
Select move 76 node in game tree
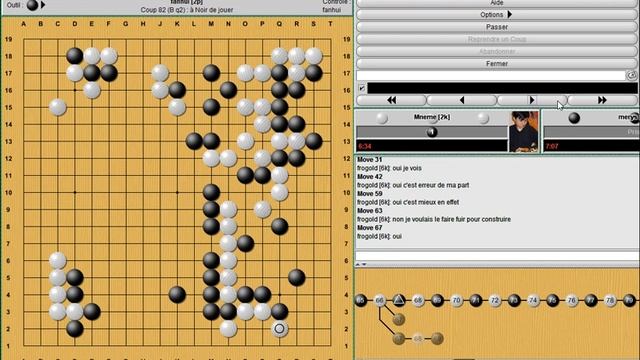571,300
